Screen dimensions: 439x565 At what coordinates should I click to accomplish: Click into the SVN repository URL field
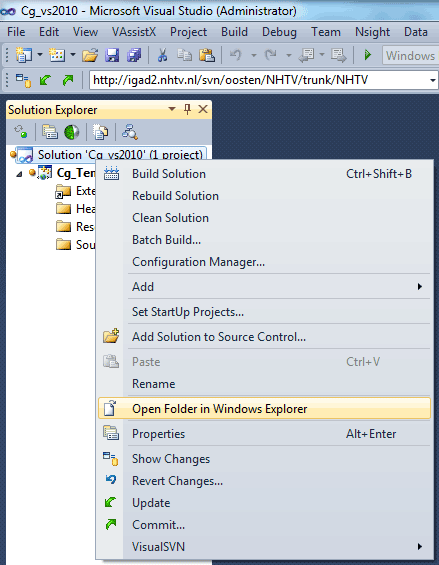click(260, 80)
